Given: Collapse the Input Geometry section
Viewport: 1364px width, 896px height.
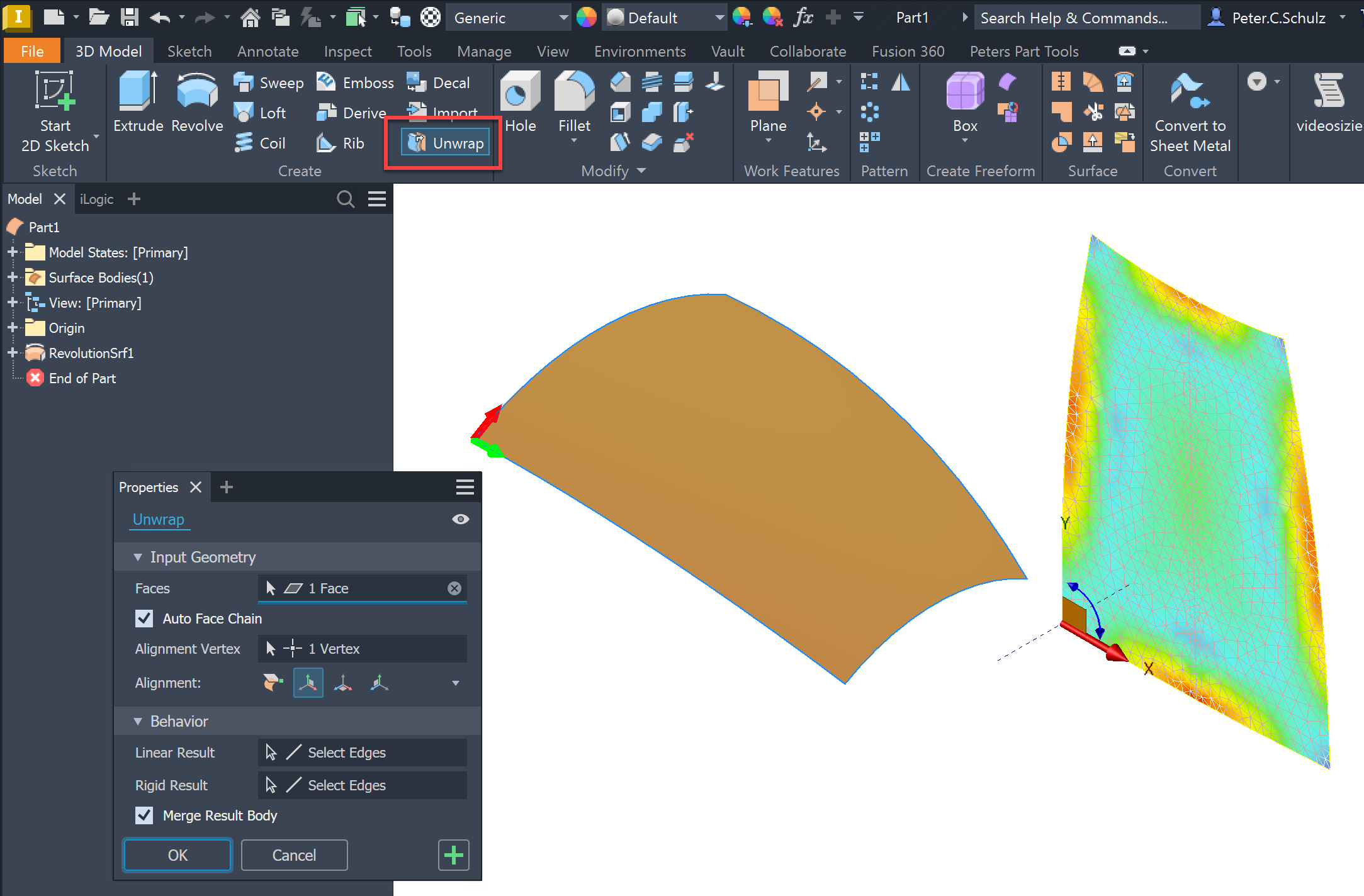Looking at the screenshot, I should [138, 557].
